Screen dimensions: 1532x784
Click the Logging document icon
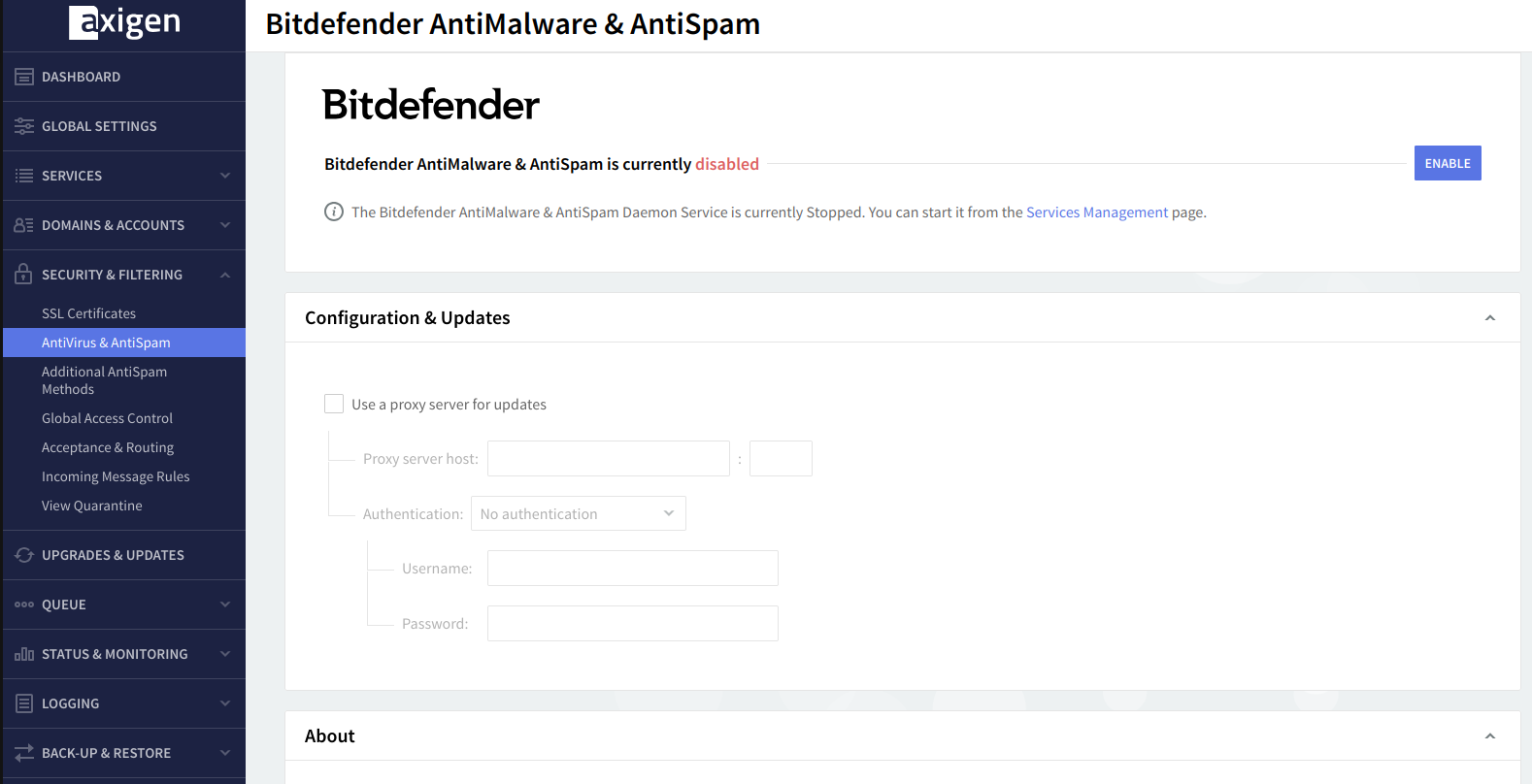point(24,703)
